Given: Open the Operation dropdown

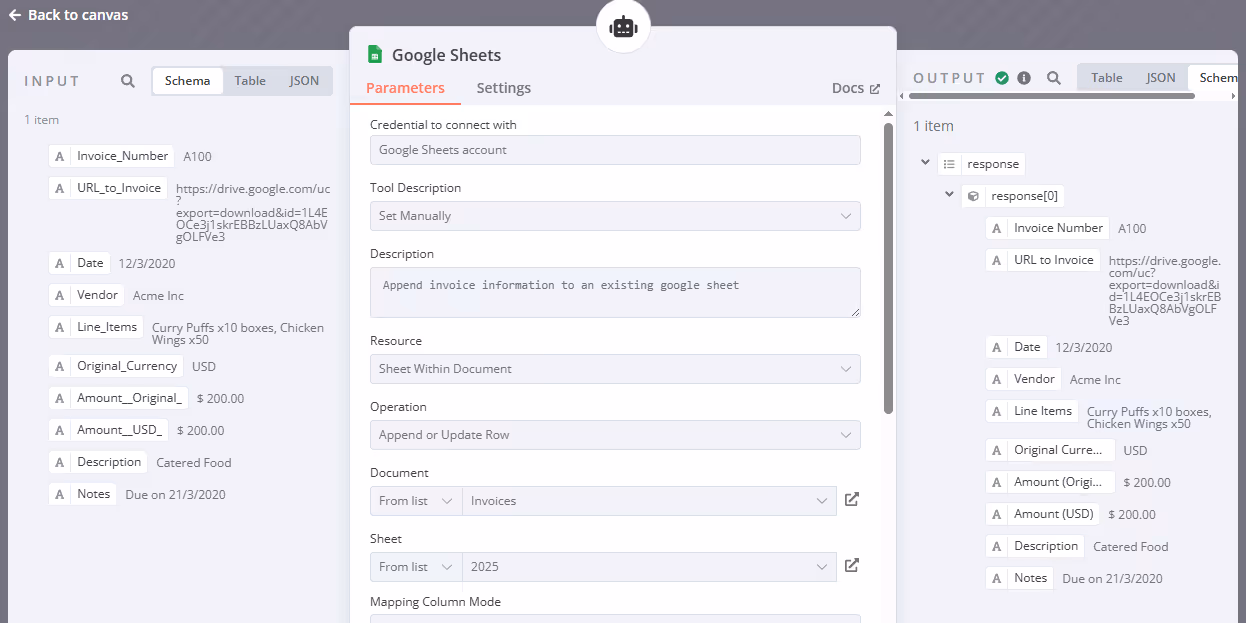Looking at the screenshot, I should [x=615, y=435].
